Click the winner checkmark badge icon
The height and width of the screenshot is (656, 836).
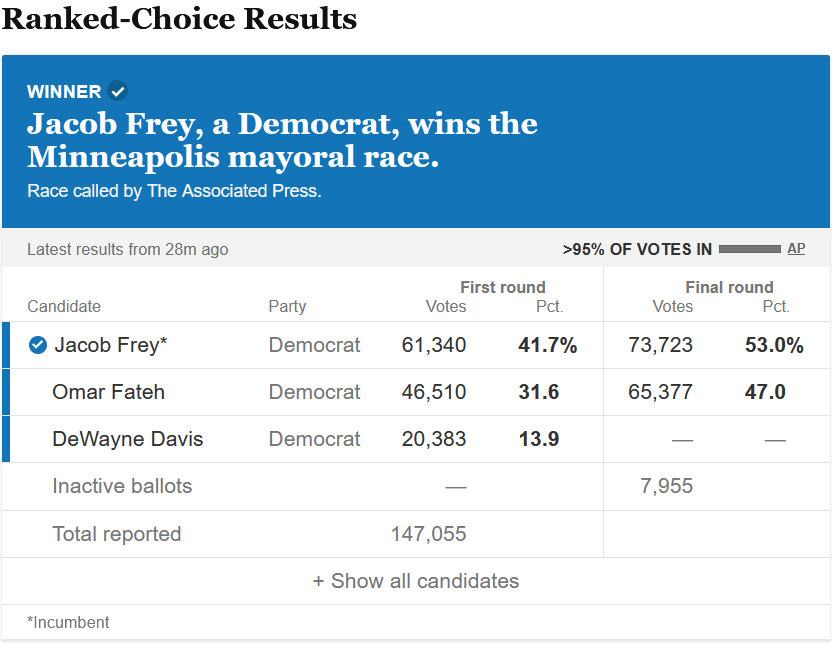(118, 91)
